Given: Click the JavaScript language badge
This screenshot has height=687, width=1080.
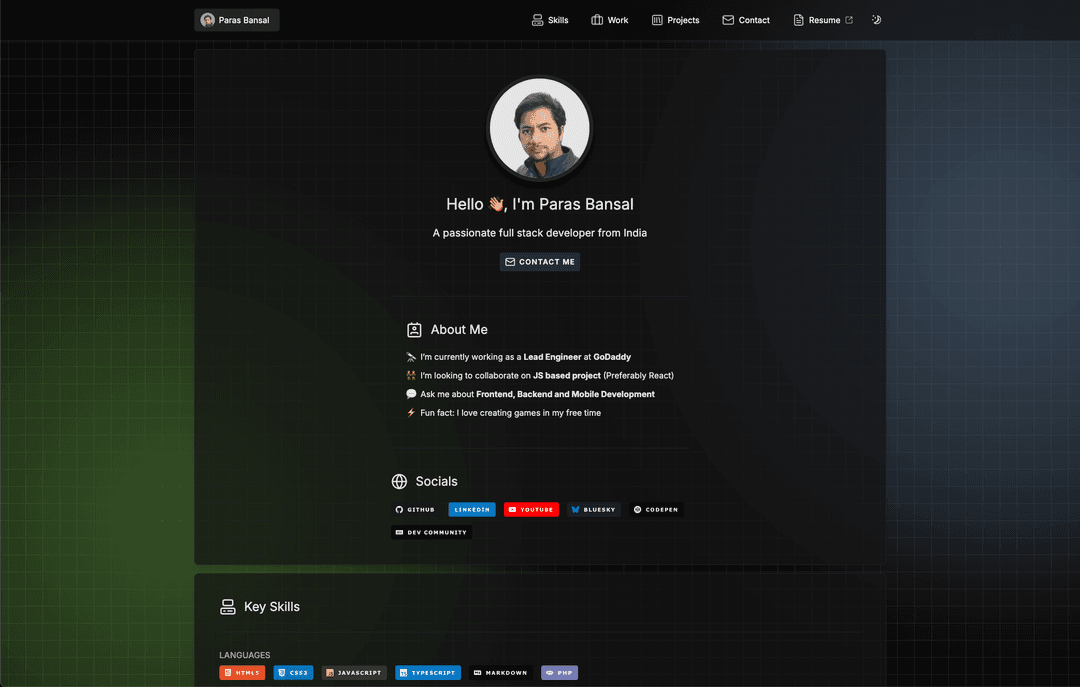Looking at the screenshot, I should (x=354, y=673).
